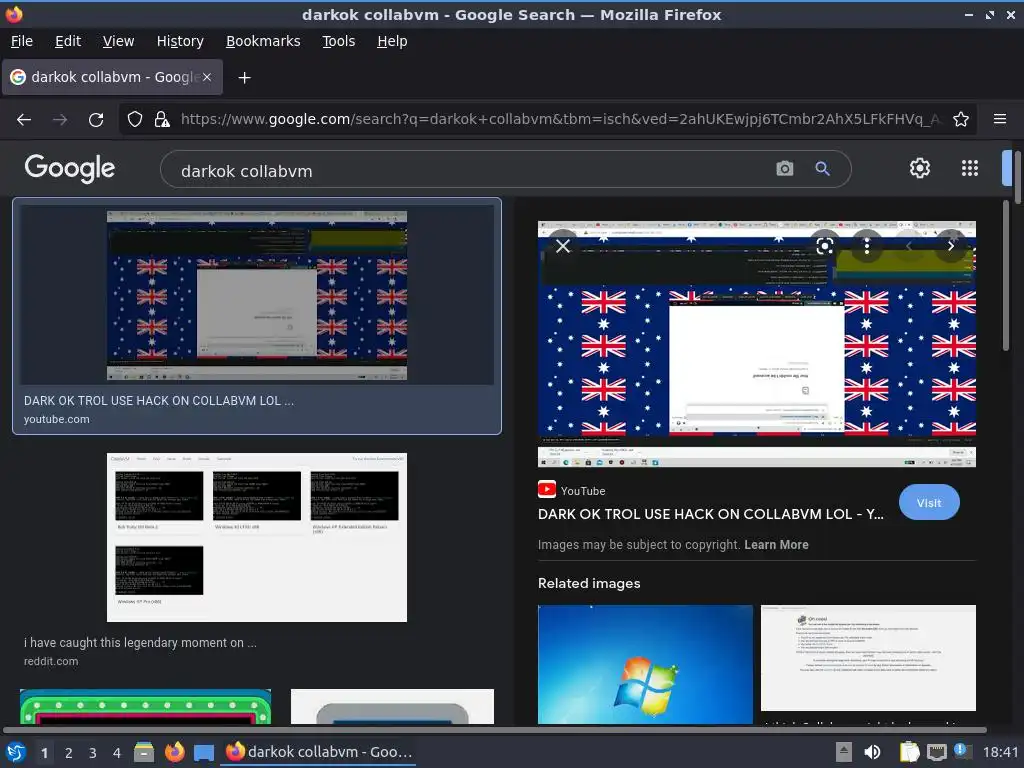Switch to workspace 2
Viewport: 1024px width, 768px height.
[x=69, y=753]
